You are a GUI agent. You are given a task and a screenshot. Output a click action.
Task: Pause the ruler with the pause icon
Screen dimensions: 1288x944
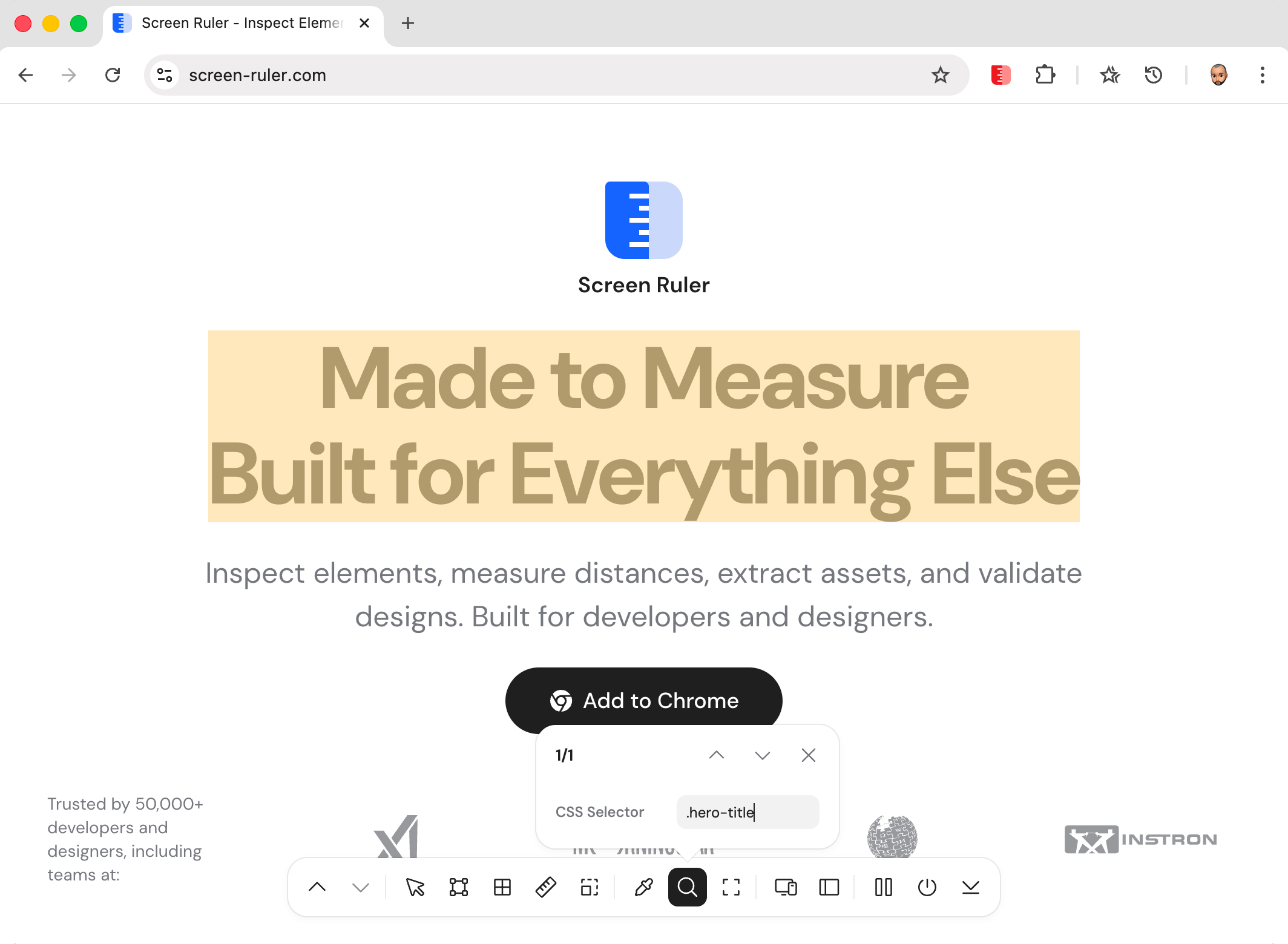(x=884, y=887)
